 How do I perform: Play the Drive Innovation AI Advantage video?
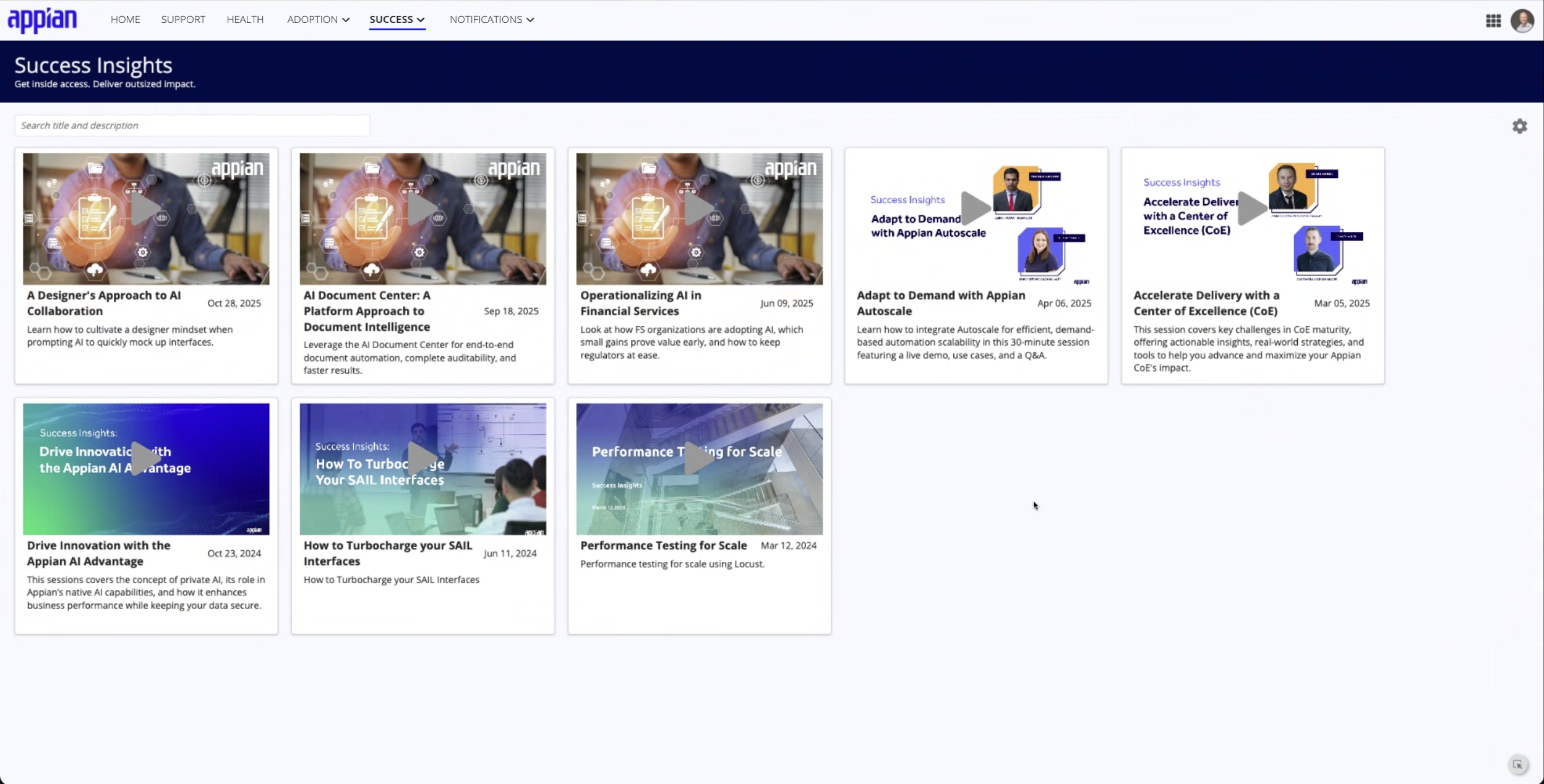click(146, 459)
